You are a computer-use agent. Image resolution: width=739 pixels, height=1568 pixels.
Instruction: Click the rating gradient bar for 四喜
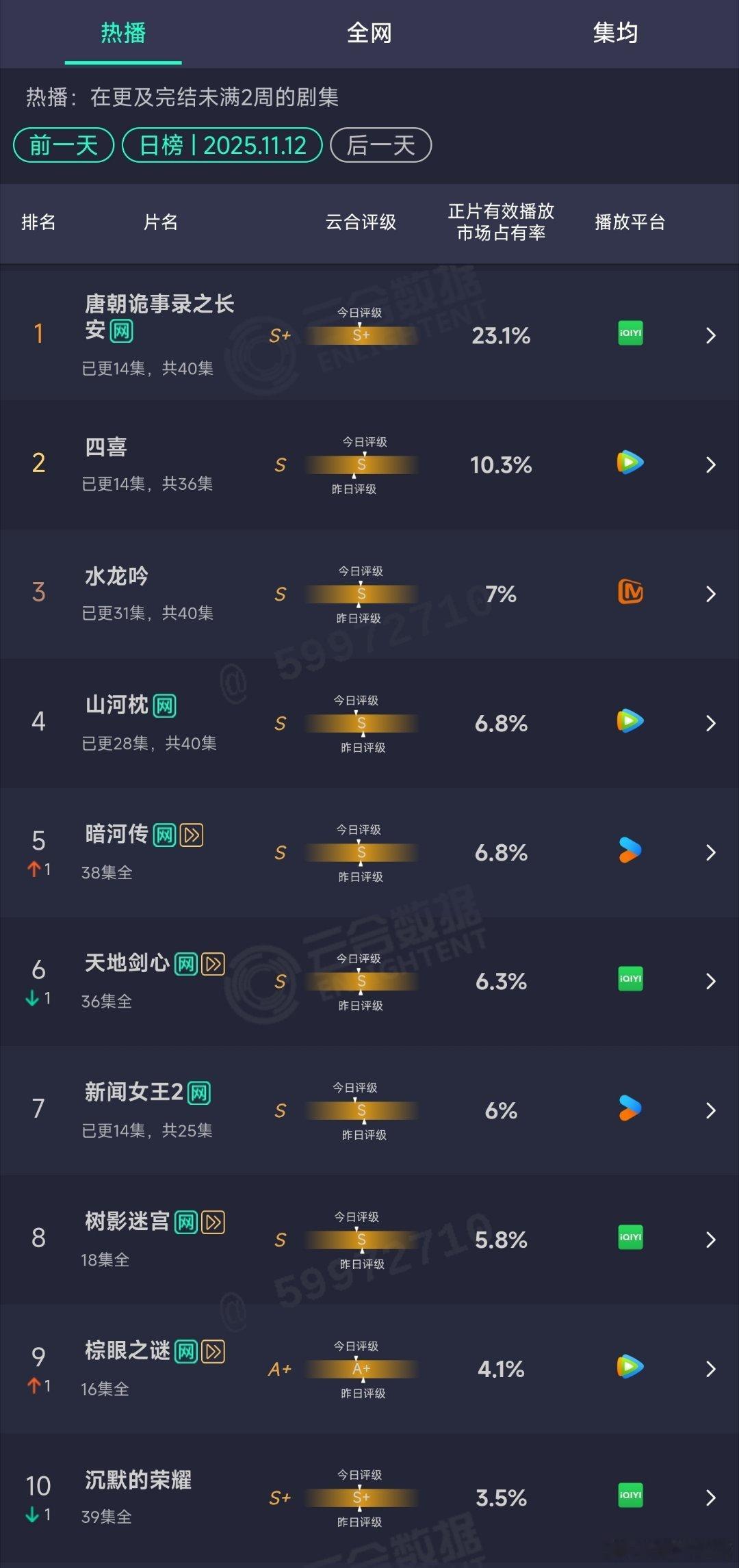point(361,463)
